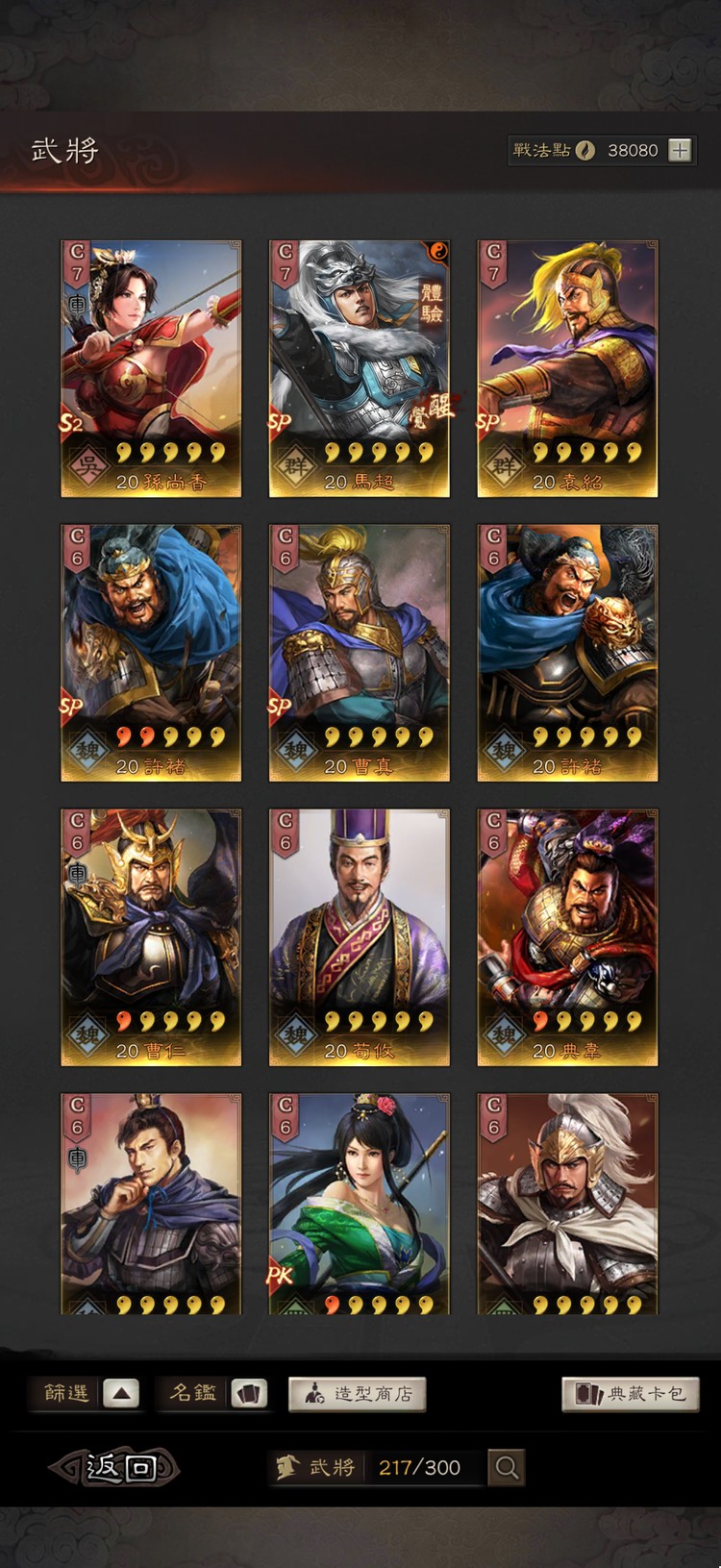This screenshot has height=1568, width=721.
Task: Open the 篩選 filter label
Action: pyautogui.click(x=66, y=1393)
